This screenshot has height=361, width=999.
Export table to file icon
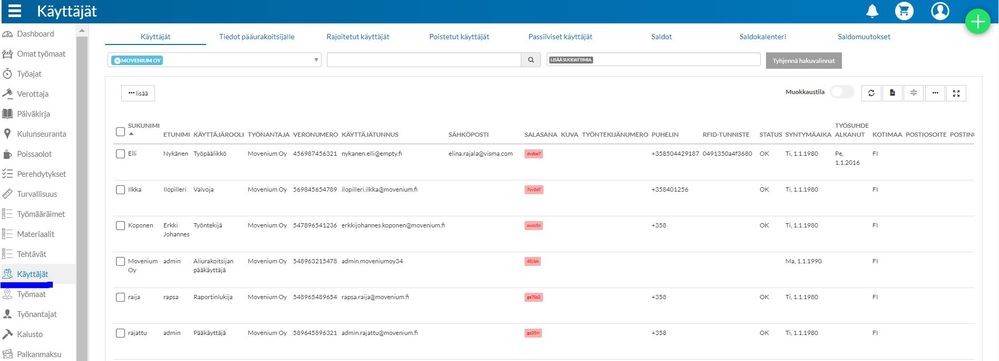(892, 93)
